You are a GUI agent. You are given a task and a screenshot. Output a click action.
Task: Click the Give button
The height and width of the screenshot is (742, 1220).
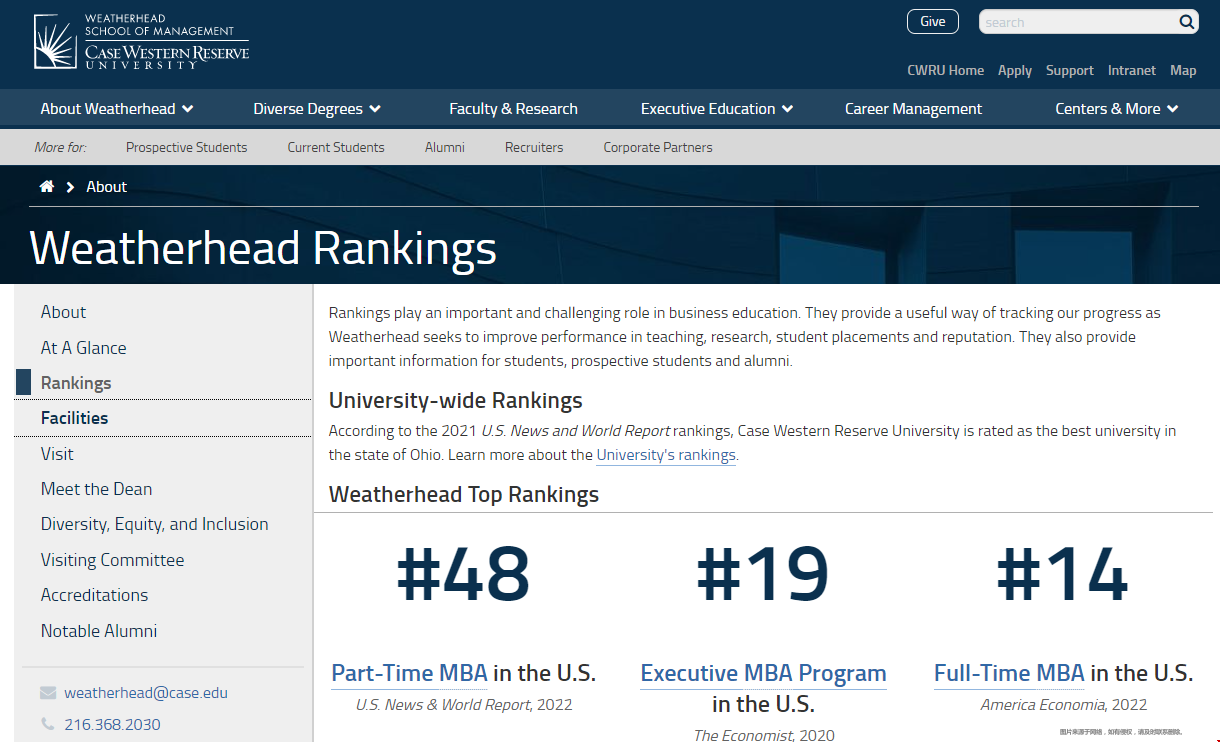pos(933,22)
